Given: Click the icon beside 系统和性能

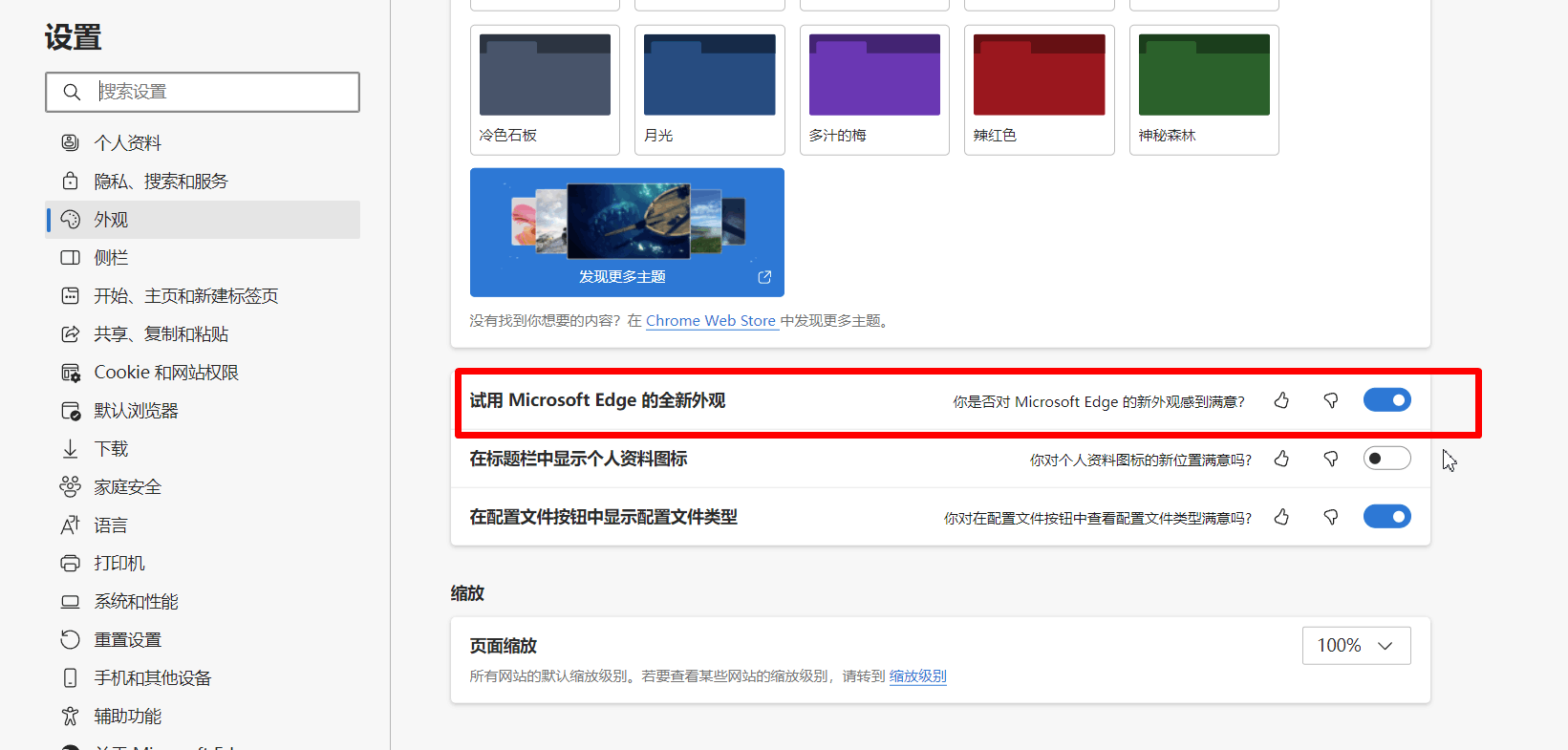Looking at the screenshot, I should [x=70, y=601].
